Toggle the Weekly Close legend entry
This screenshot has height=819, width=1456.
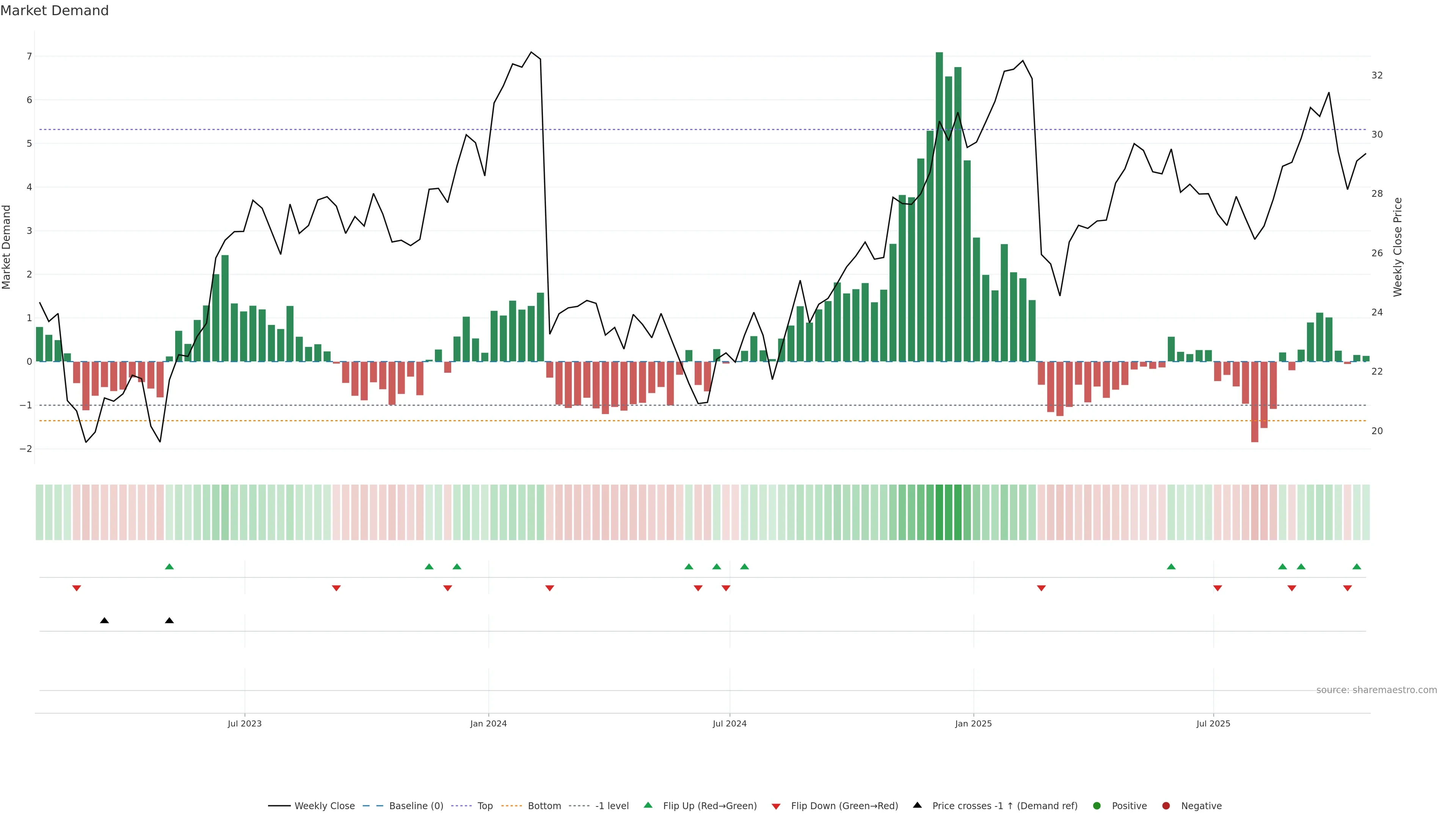tap(325, 805)
